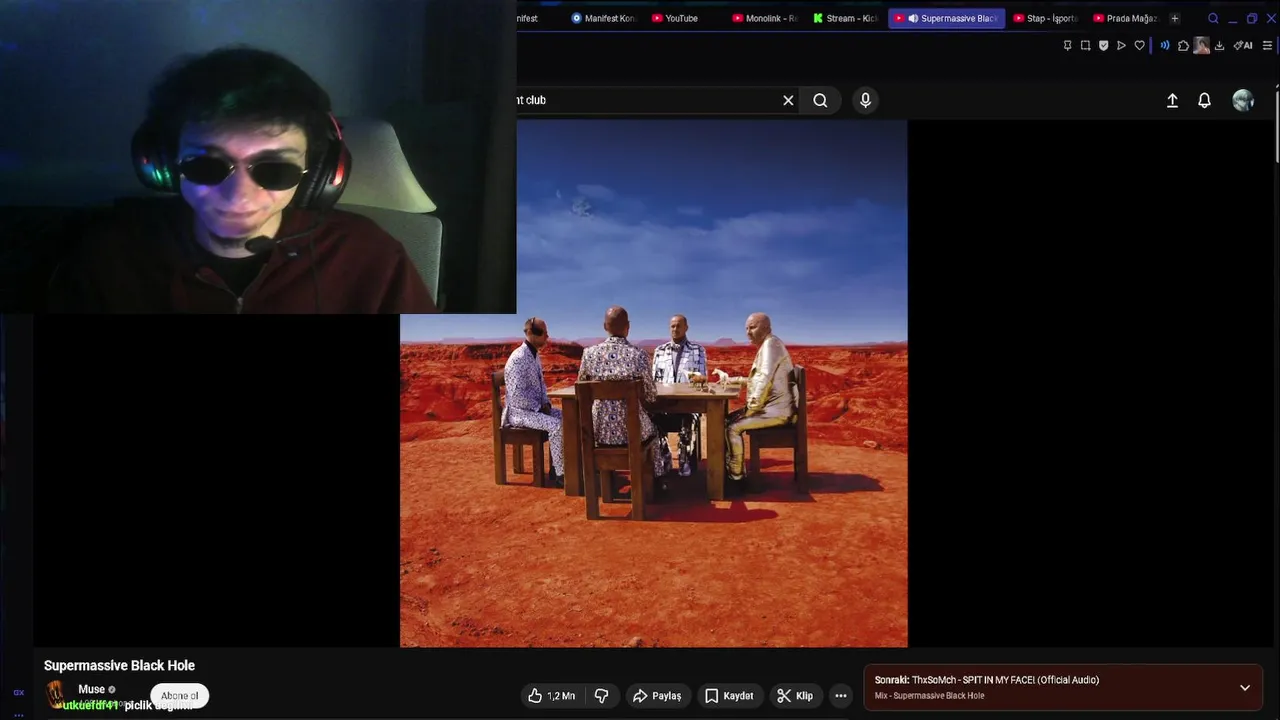The width and height of the screenshot is (1280, 720).
Task: Click the pin icon in browser toolbar
Action: (1067, 45)
